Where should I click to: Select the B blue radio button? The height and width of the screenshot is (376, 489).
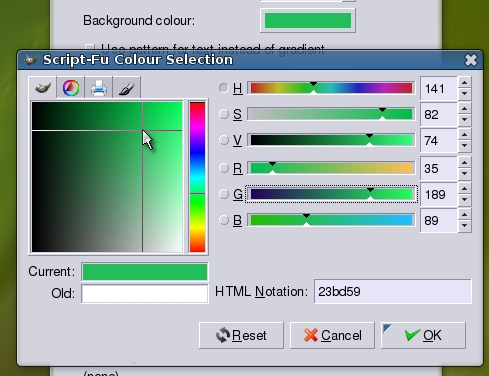coord(224,220)
